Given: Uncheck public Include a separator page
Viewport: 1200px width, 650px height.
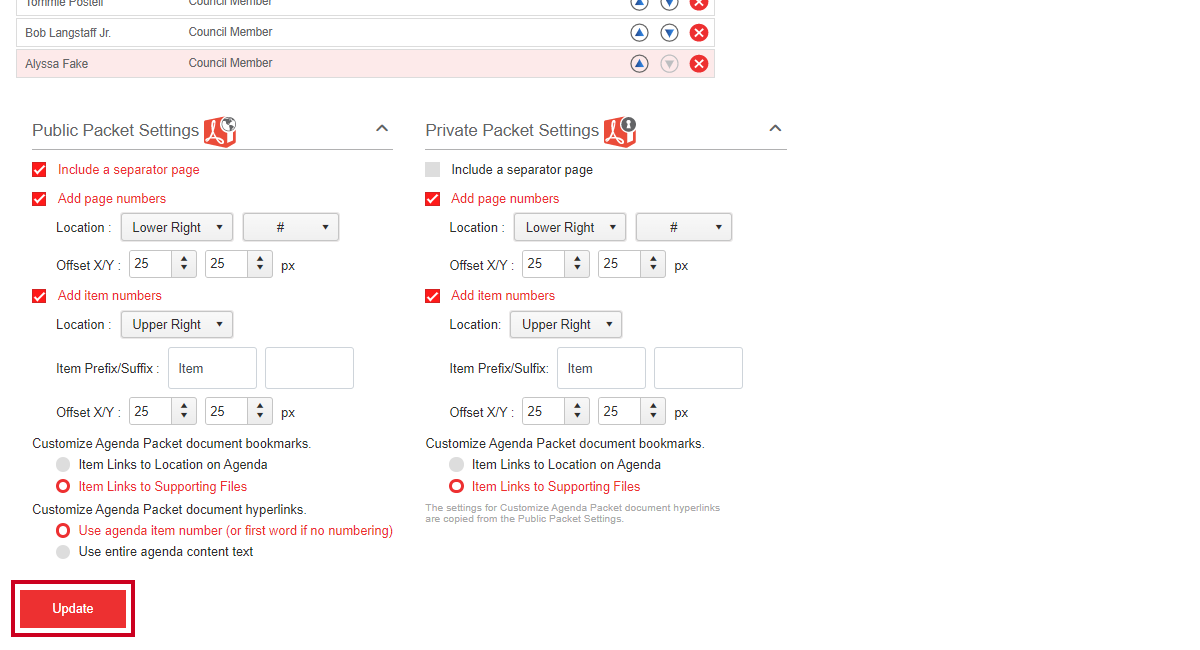Looking at the screenshot, I should 39,170.
